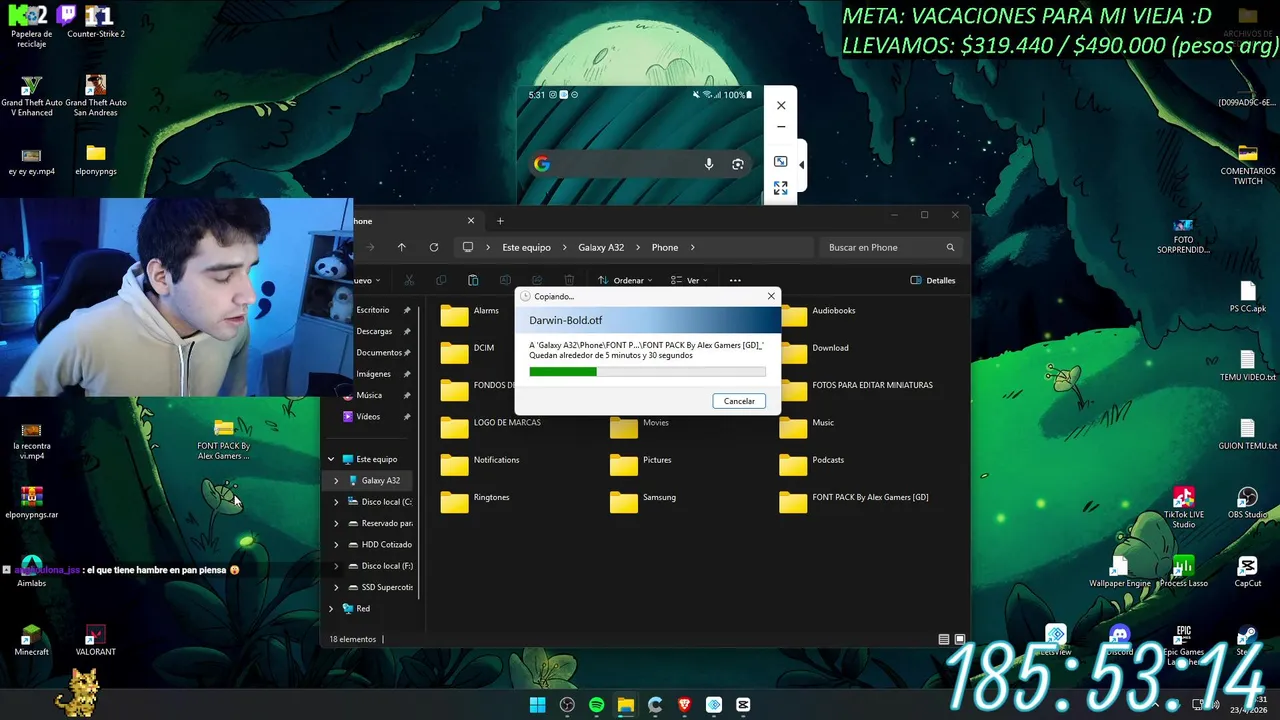Collapse the phone mirror side toolbar arrow
Viewport: 1280px width, 720px height.
click(801, 165)
